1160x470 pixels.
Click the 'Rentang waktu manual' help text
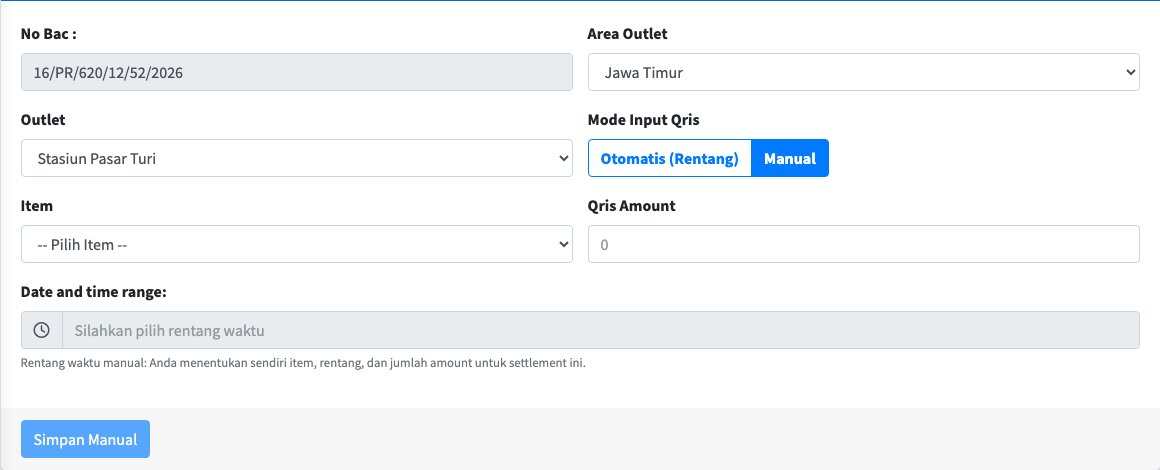point(303,363)
